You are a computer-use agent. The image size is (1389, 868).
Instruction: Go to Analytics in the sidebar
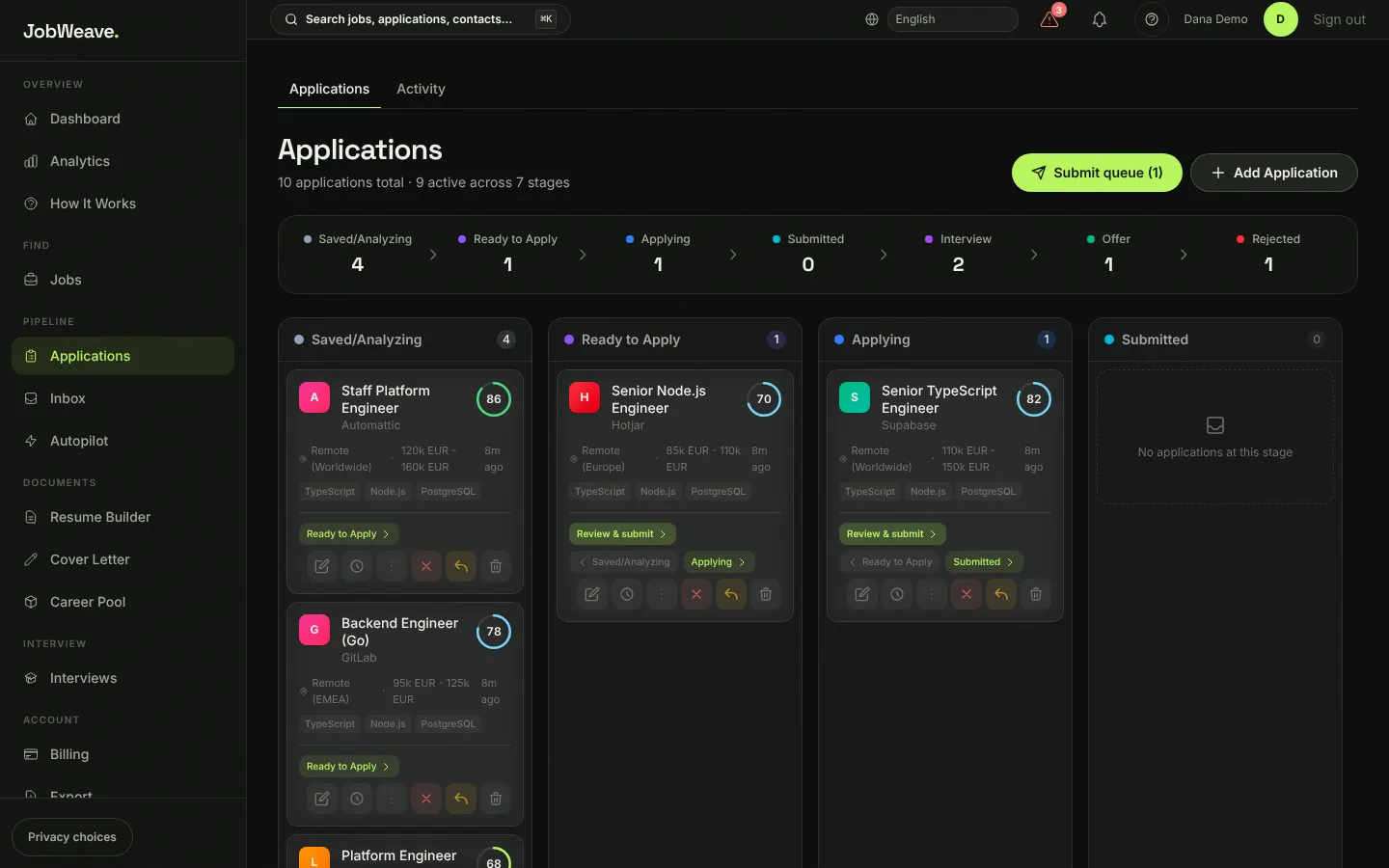pos(123,161)
